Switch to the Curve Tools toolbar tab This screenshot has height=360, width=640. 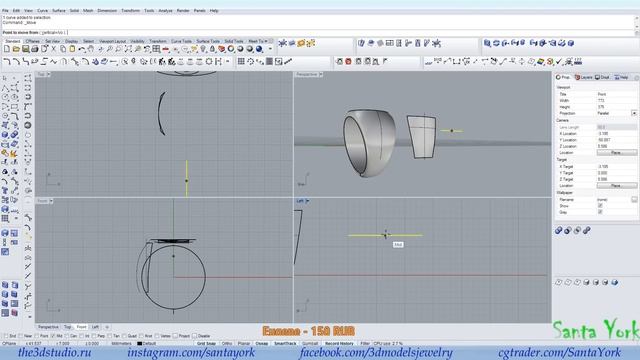(x=181, y=41)
